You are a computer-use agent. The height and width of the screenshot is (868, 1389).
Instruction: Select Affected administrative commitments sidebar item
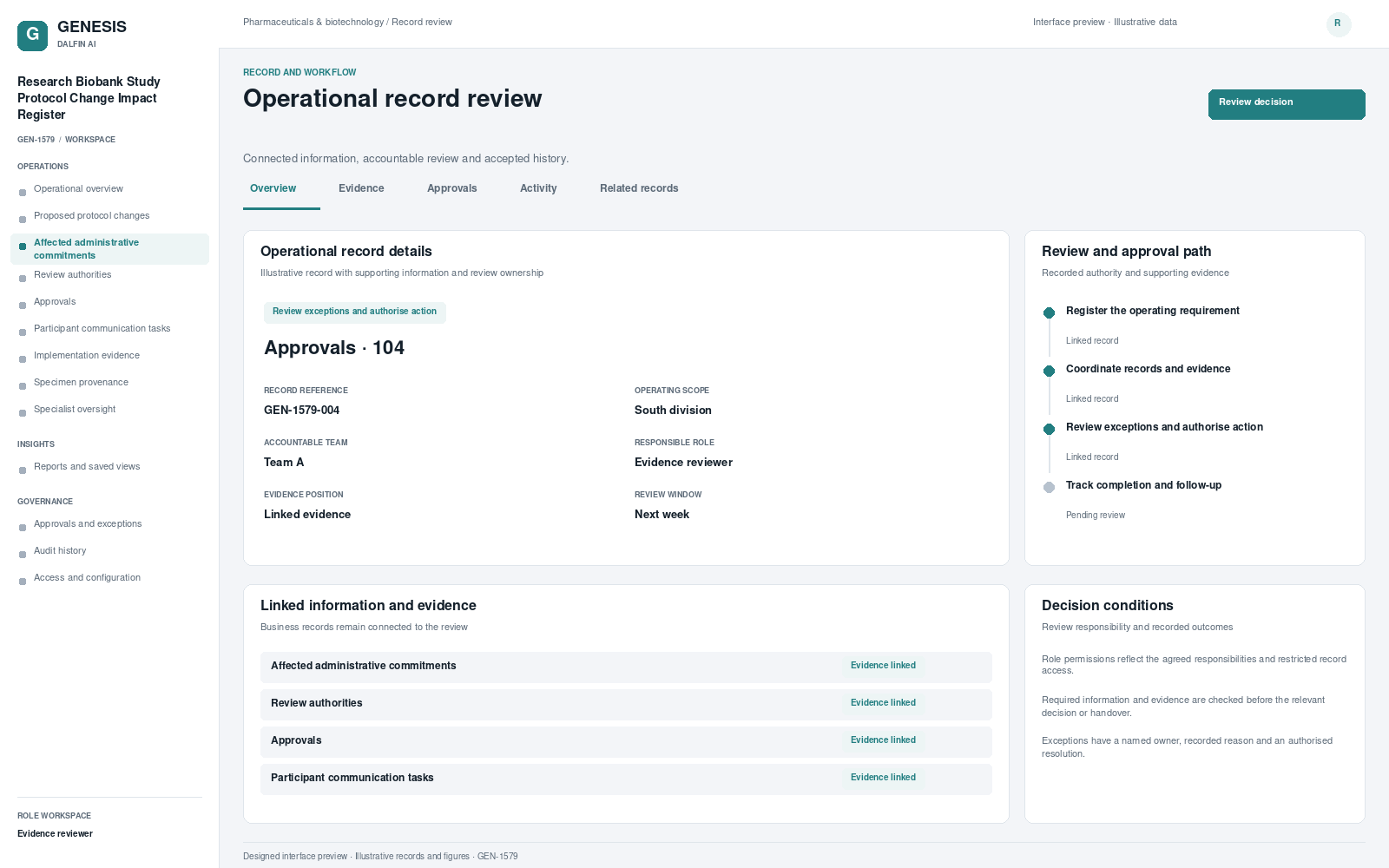(x=109, y=249)
